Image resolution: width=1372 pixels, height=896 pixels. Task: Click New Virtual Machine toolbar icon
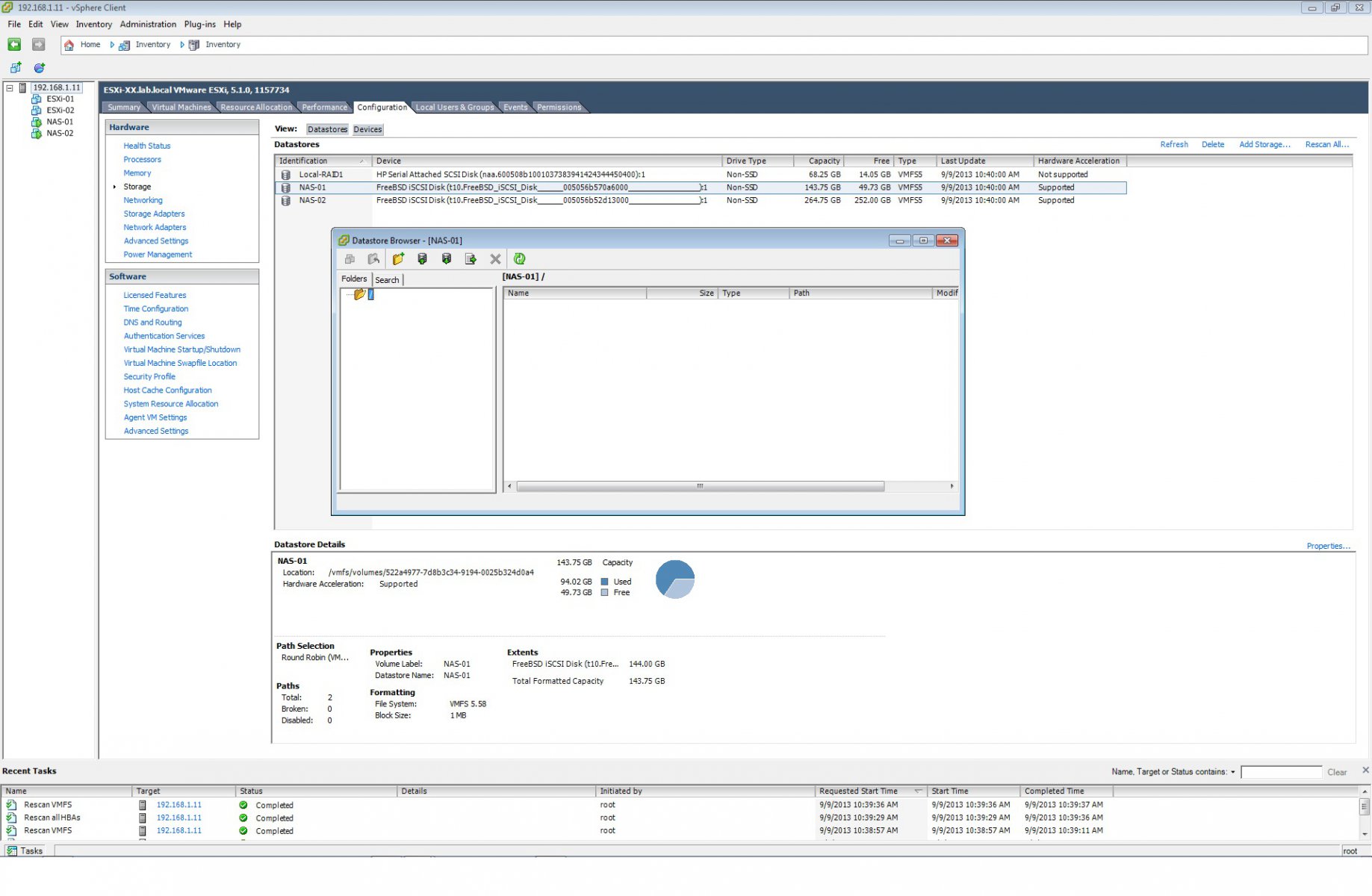tap(16, 67)
